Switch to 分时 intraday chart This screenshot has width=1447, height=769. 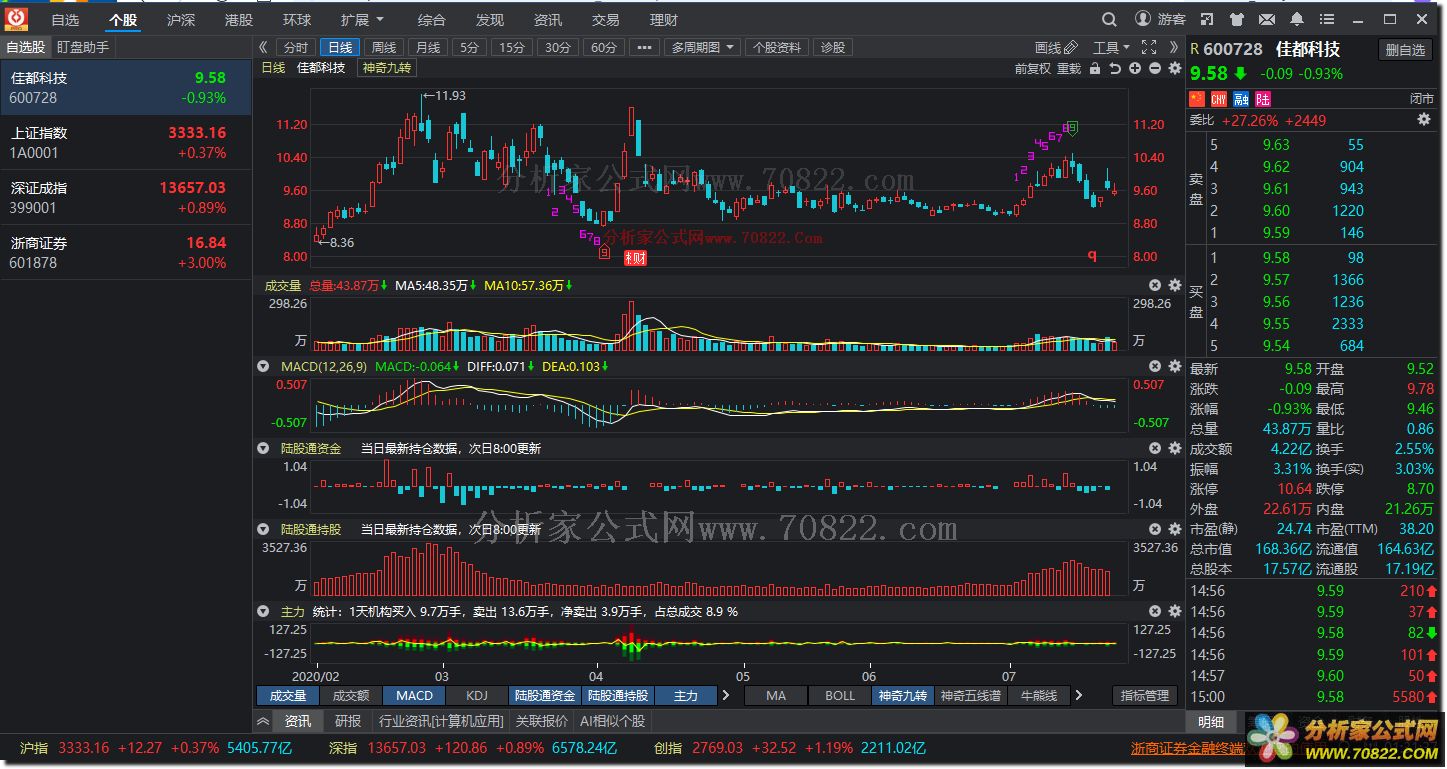tap(296, 47)
